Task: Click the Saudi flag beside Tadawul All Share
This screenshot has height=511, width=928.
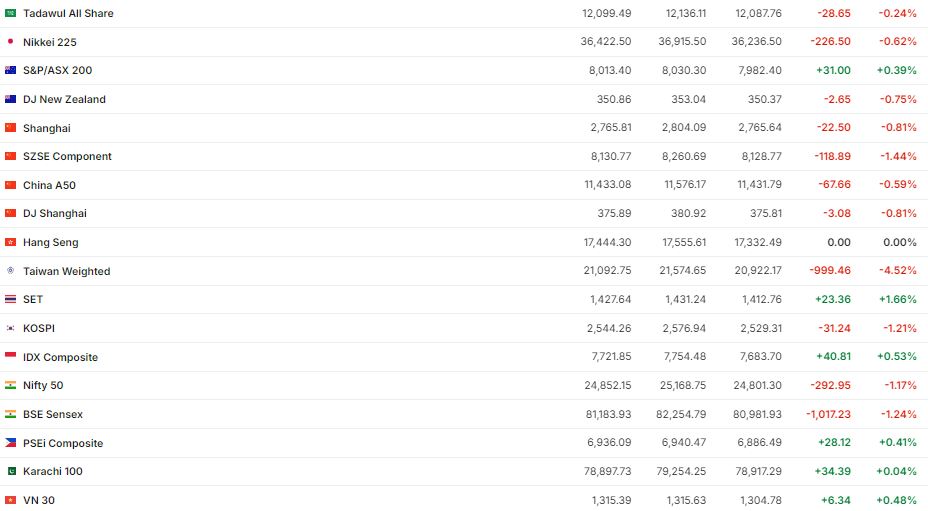Action: [x=11, y=13]
